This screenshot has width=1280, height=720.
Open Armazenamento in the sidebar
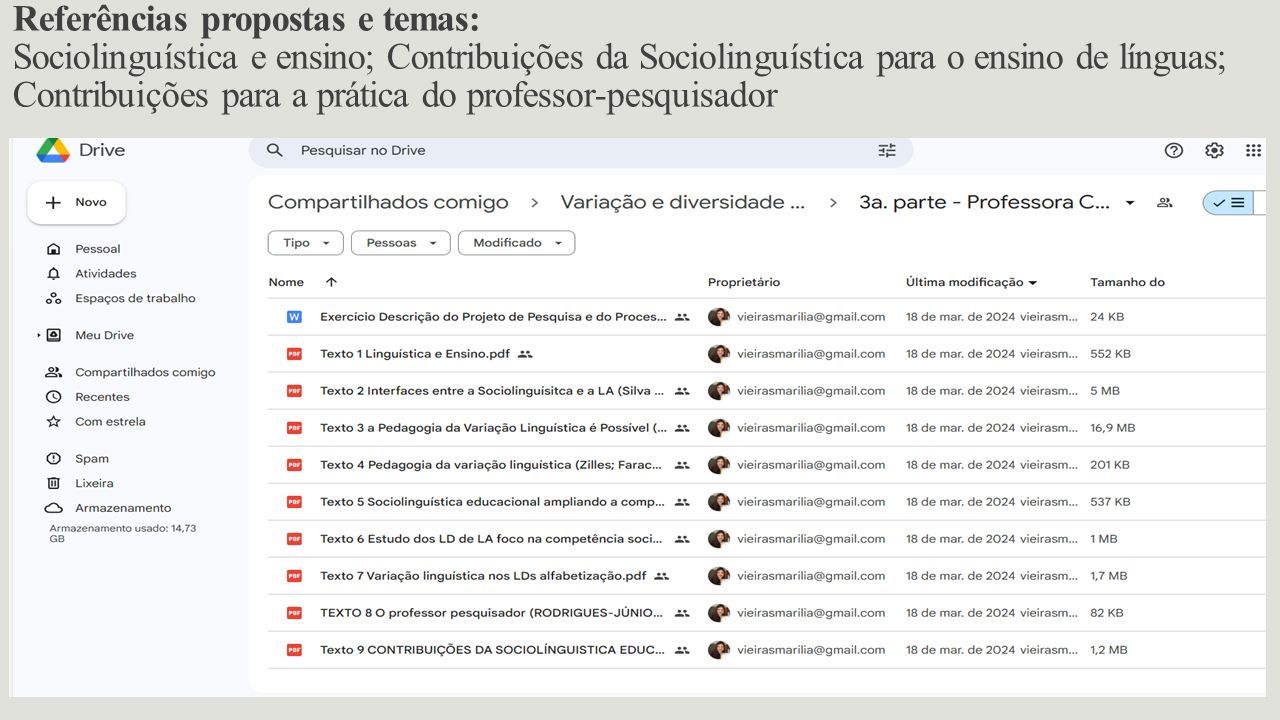[x=123, y=508]
